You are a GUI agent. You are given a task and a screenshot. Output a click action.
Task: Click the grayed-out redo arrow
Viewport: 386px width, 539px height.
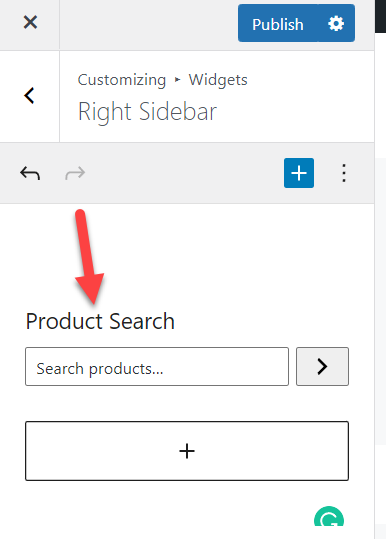[75, 173]
